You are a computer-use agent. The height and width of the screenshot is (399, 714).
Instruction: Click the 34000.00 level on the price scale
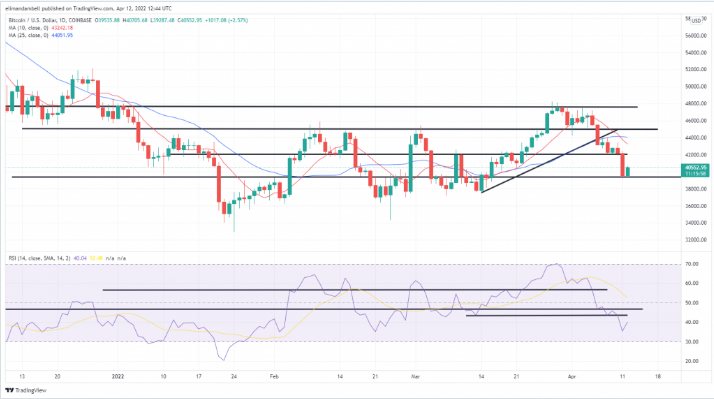point(696,223)
